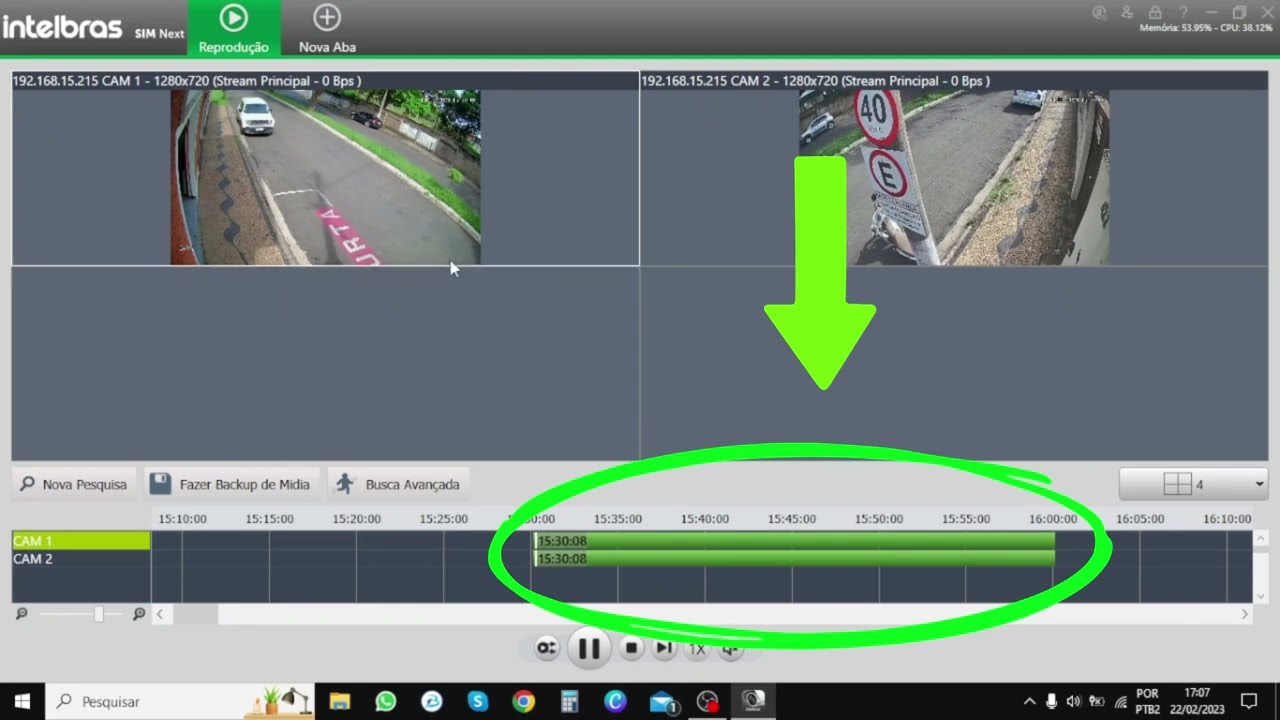
Task: Click timeline scroll left arrow
Action: (160, 614)
